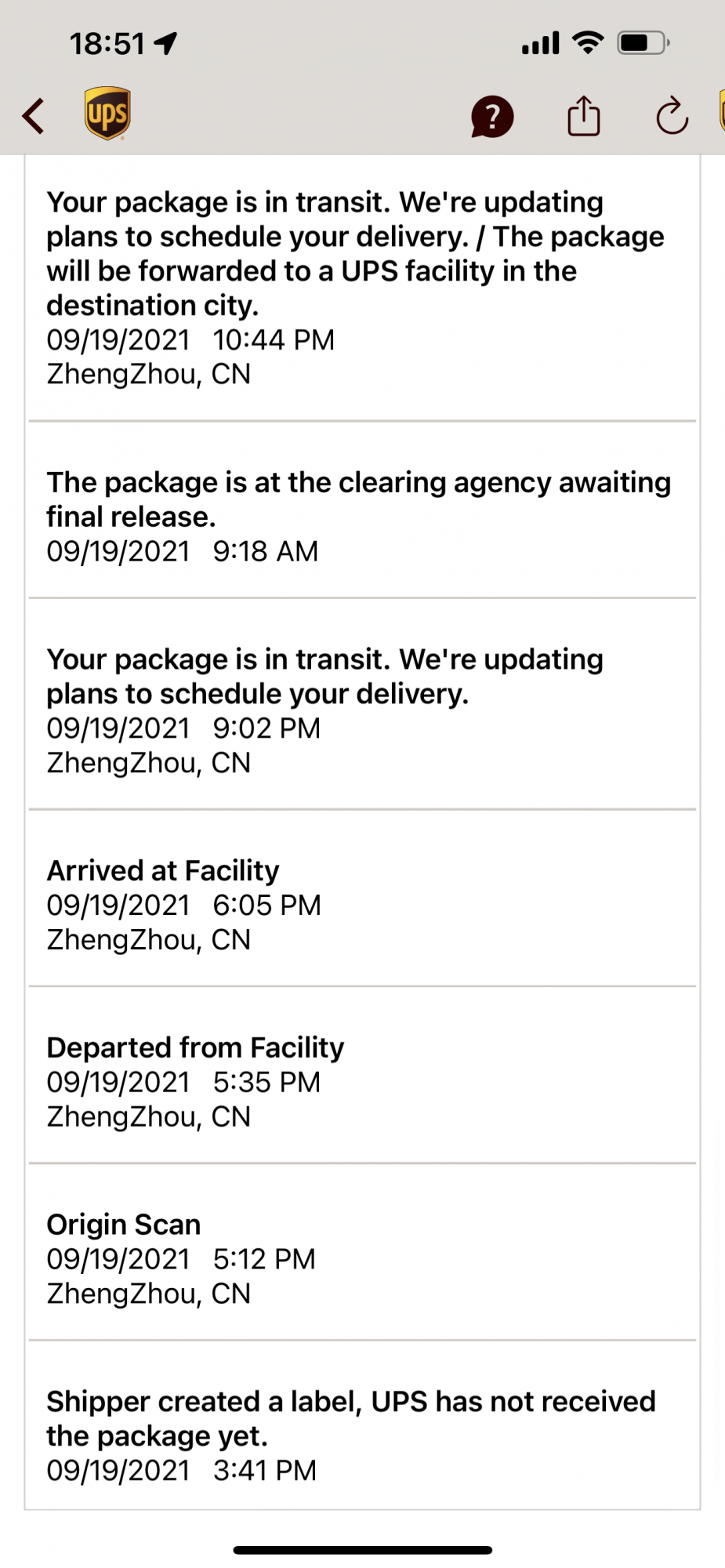
Task: Open the UPS shield logo home
Action: click(107, 114)
